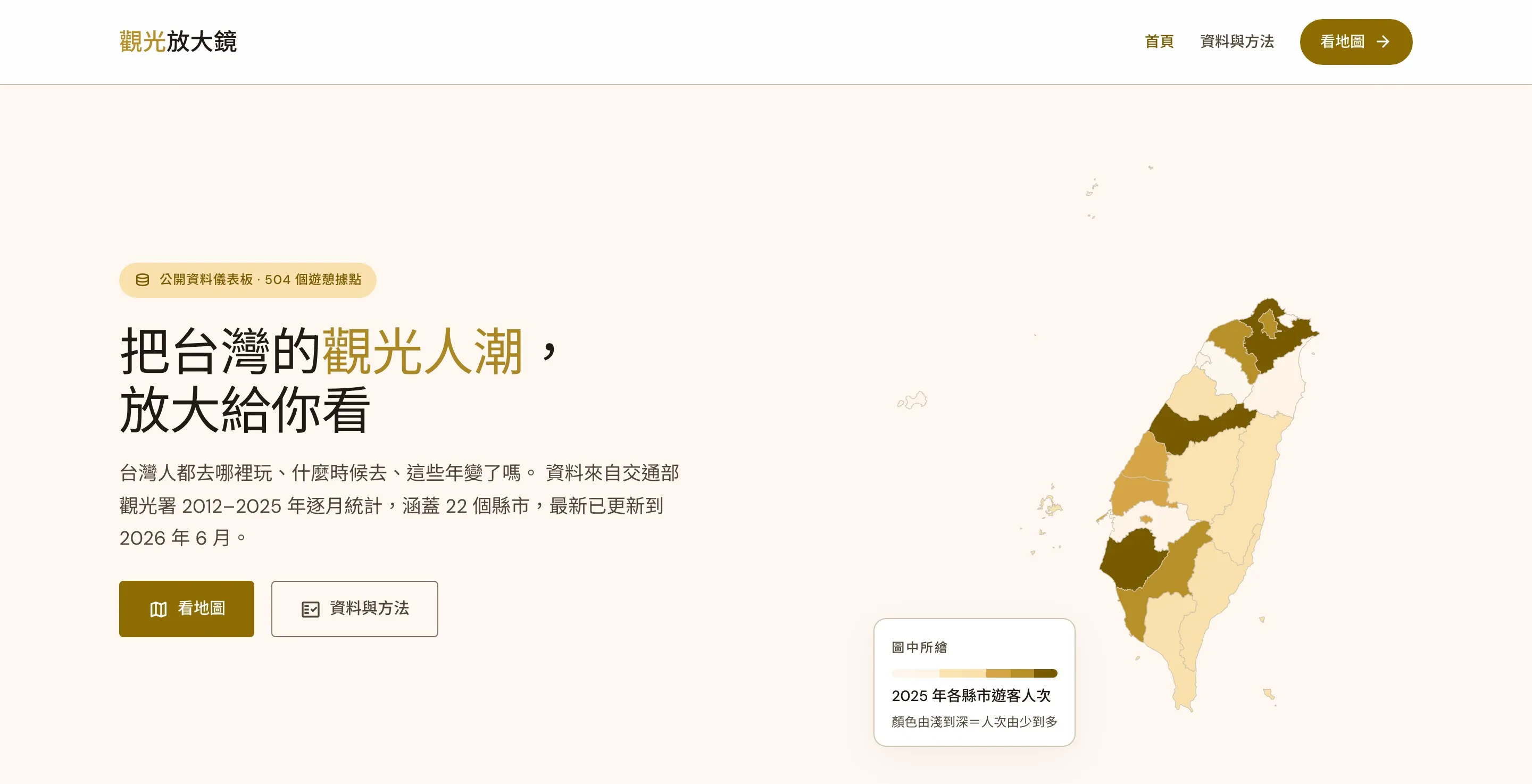Click the map icon in hero 看地圖 button
This screenshot has height=784, width=1532.
[x=158, y=609]
